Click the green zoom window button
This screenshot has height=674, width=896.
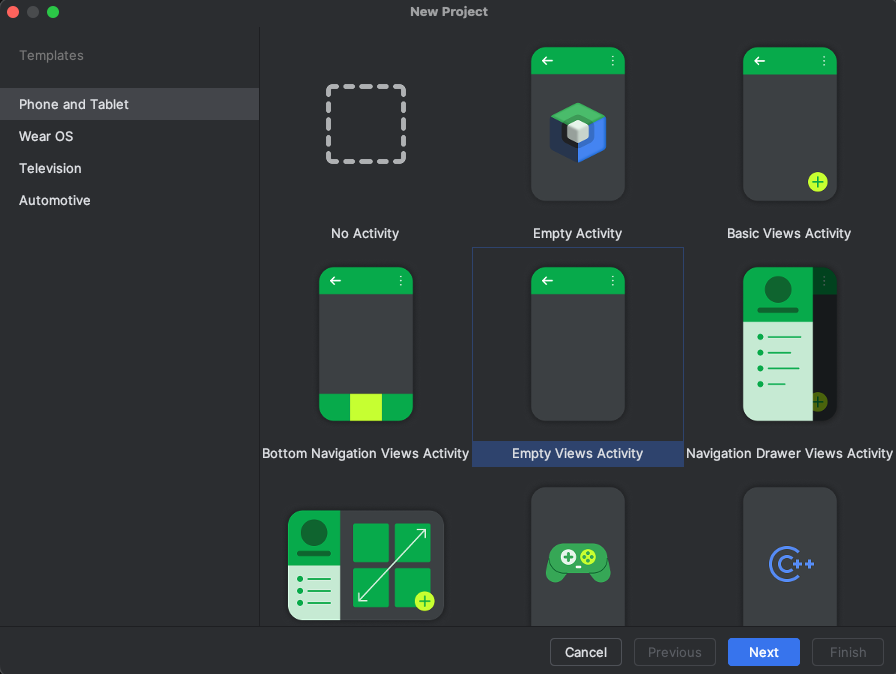coord(53,12)
